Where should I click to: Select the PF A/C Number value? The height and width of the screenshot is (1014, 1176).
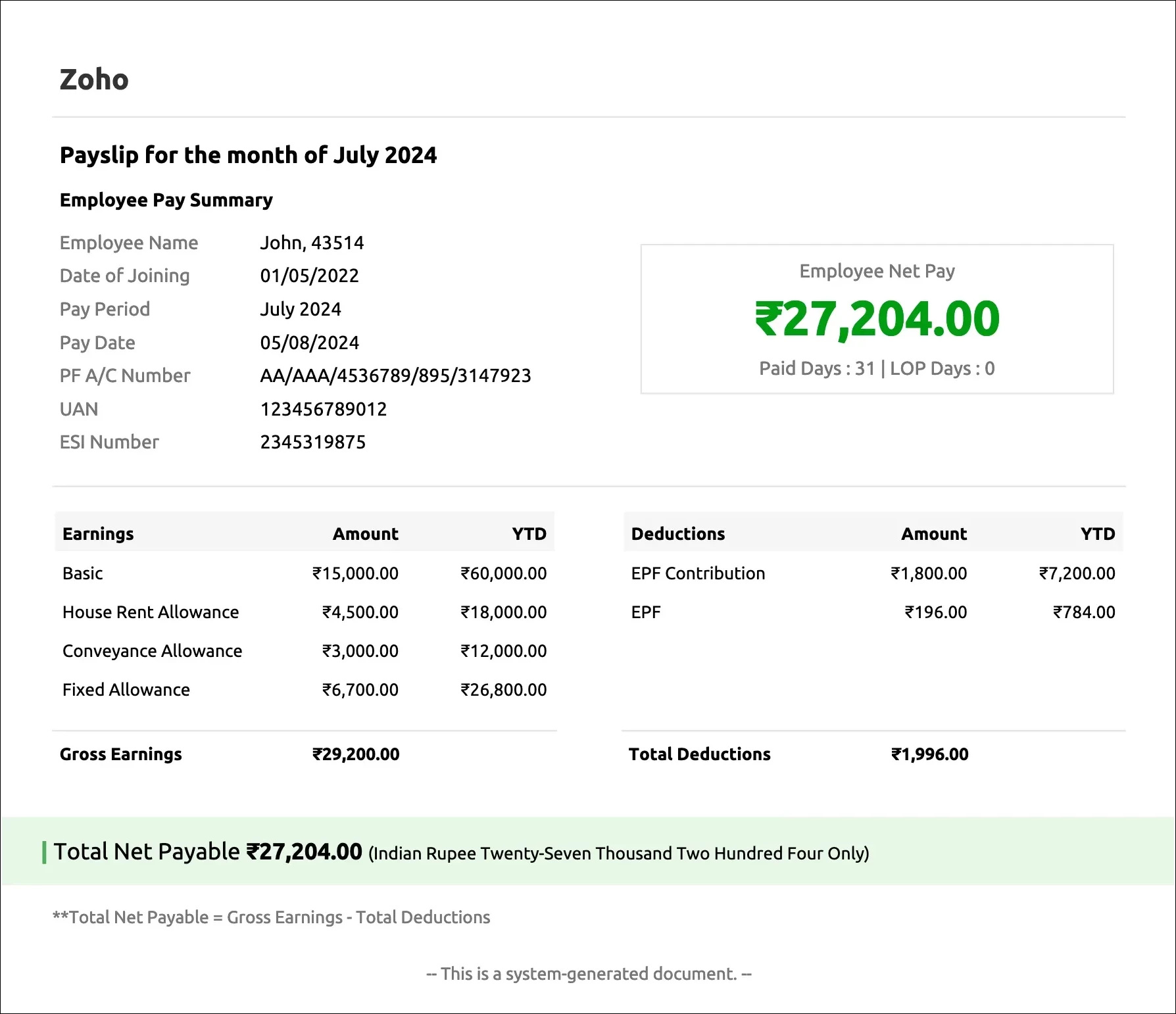[x=396, y=375]
